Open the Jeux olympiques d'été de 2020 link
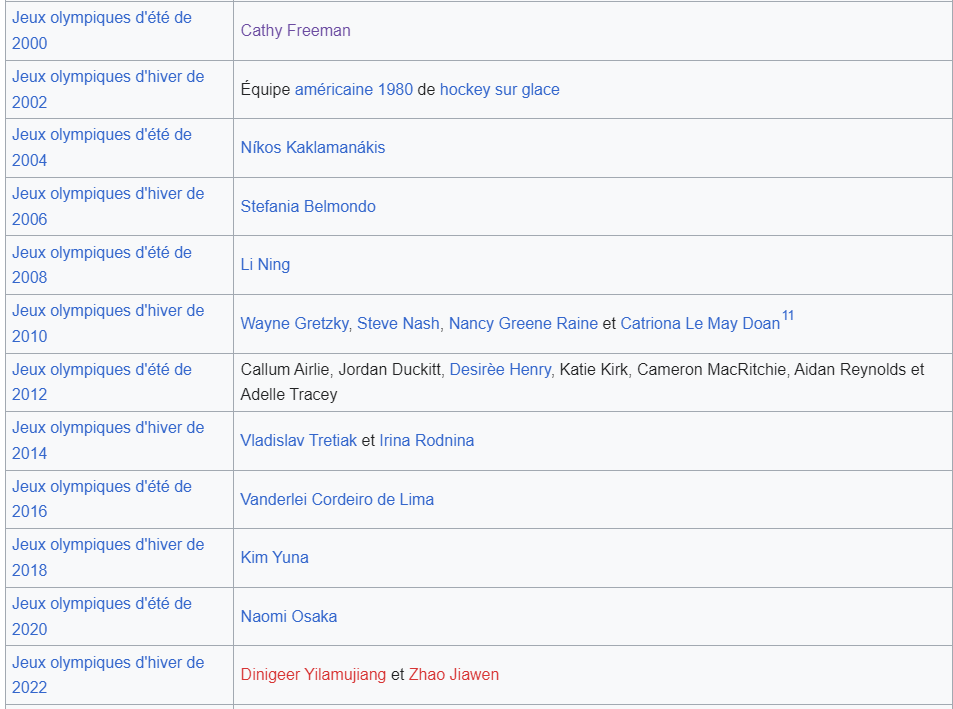 [x=101, y=616]
